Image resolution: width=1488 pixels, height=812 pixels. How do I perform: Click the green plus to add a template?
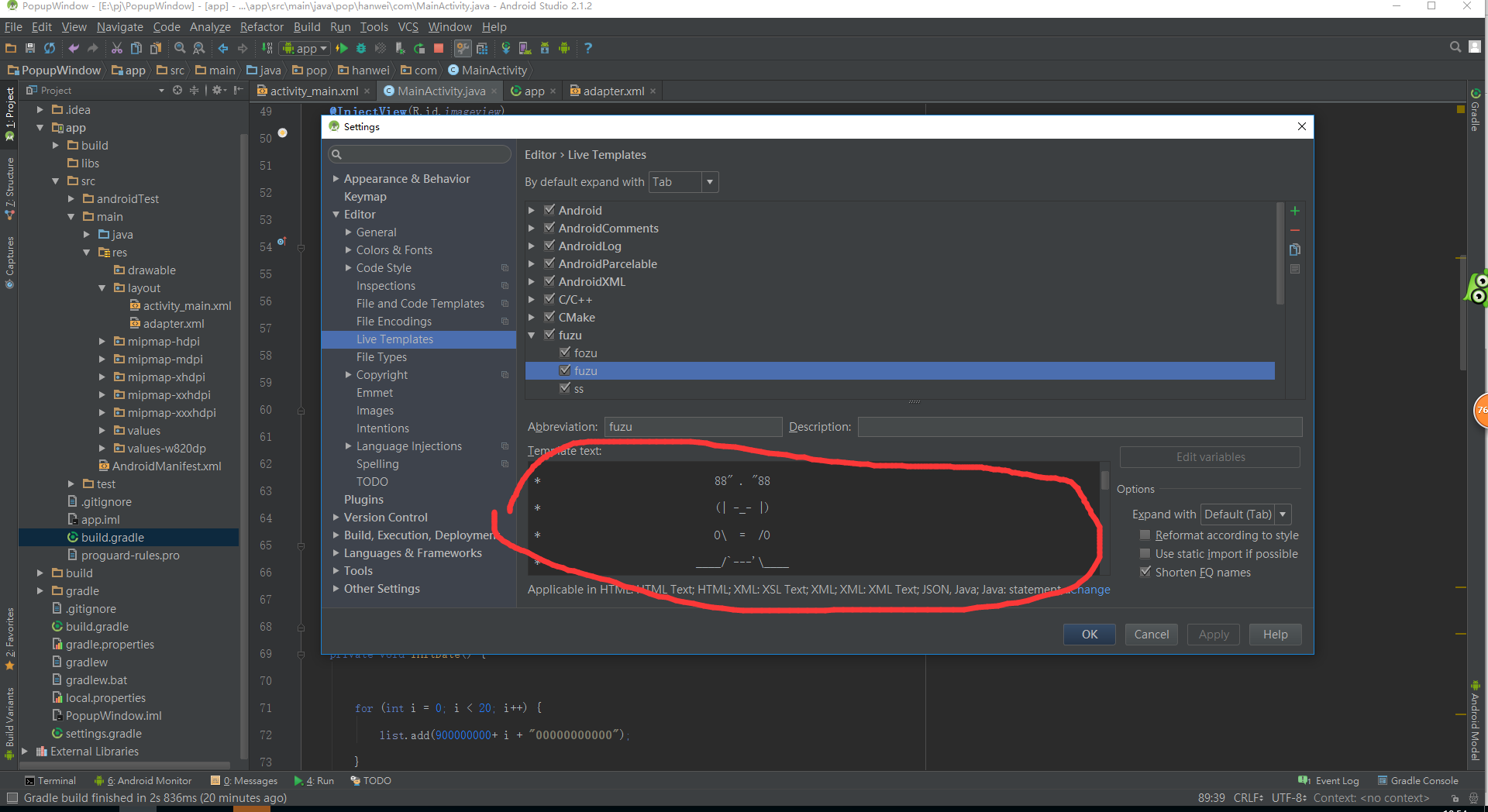1294,211
